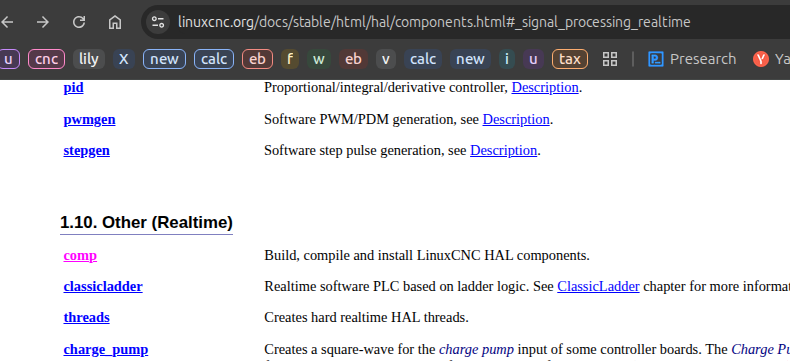Click text 'Software step pulse generation, see'
This screenshot has width=790, height=361.
point(365,151)
